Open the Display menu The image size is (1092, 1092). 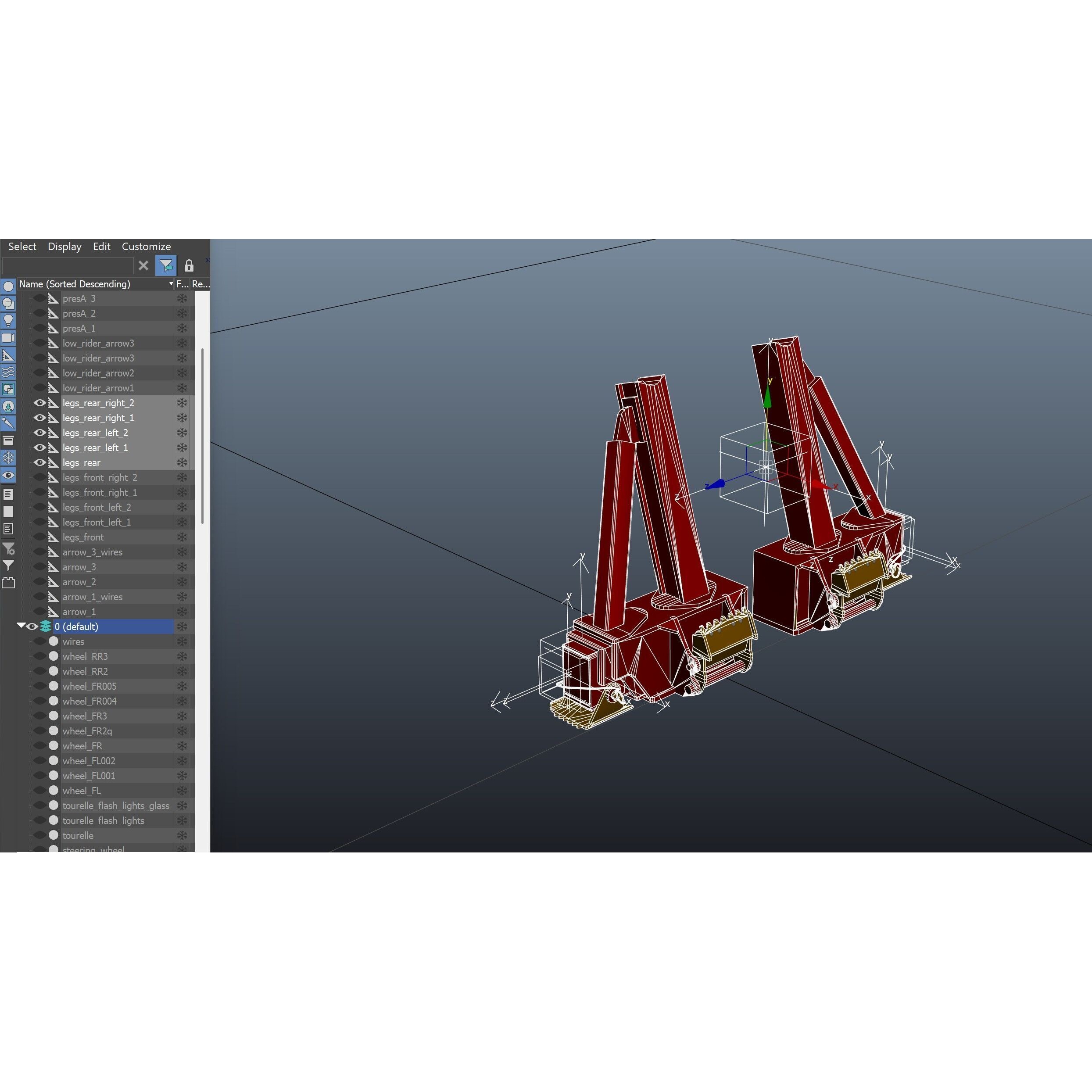64,247
